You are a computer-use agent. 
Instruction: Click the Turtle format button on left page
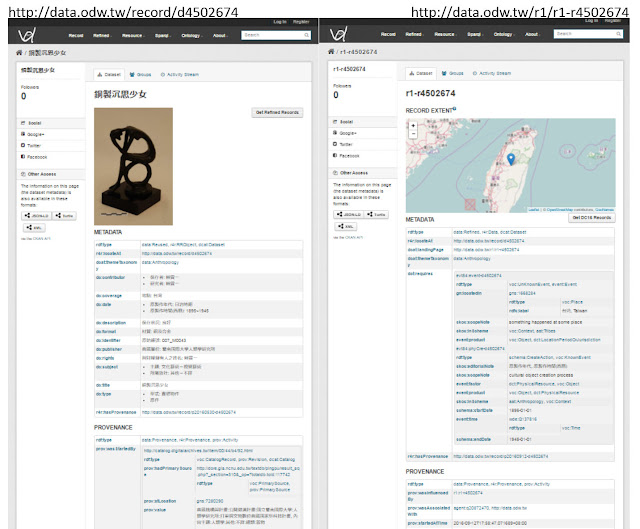(64, 216)
